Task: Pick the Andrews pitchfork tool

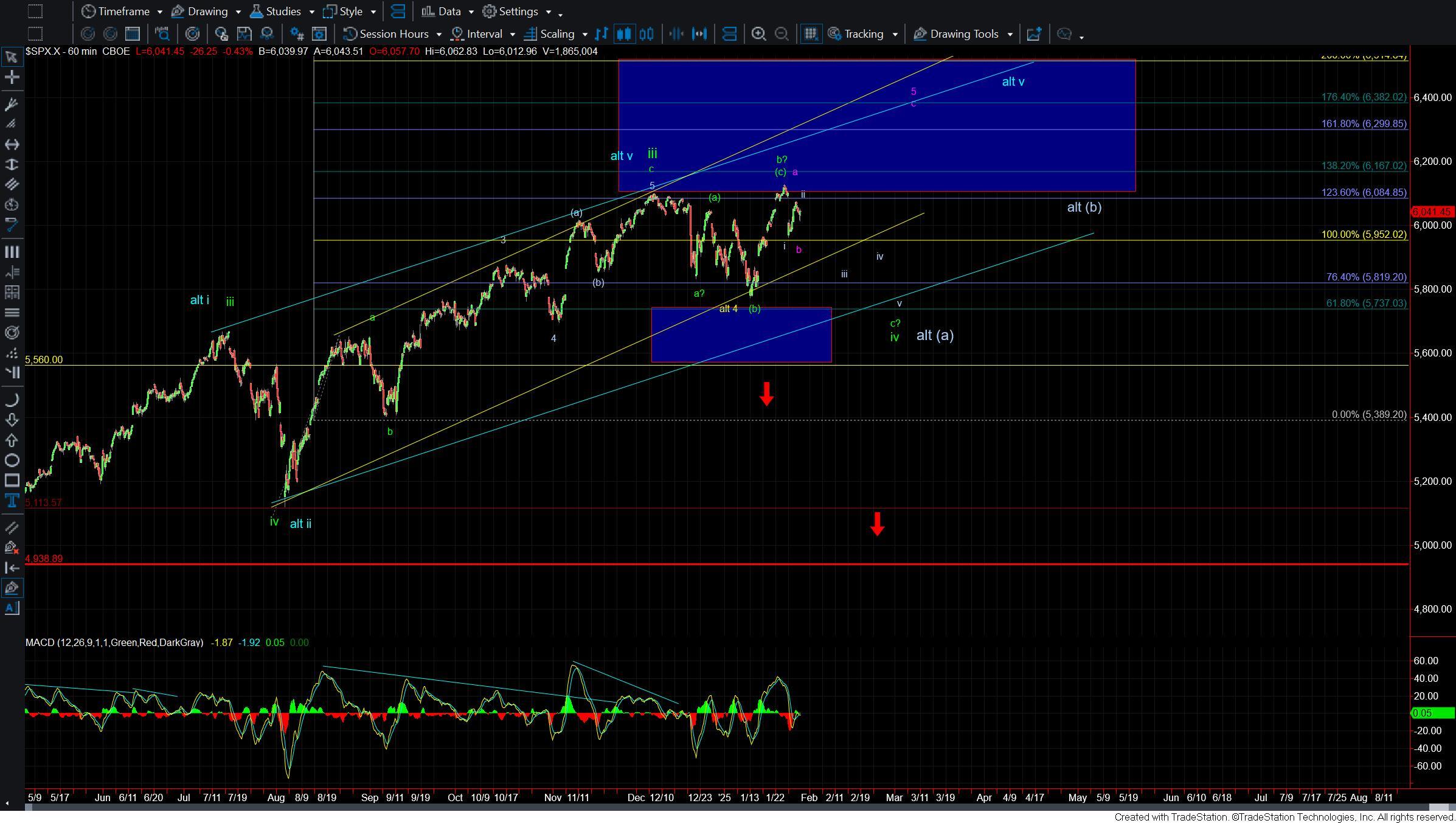Action: [12, 104]
